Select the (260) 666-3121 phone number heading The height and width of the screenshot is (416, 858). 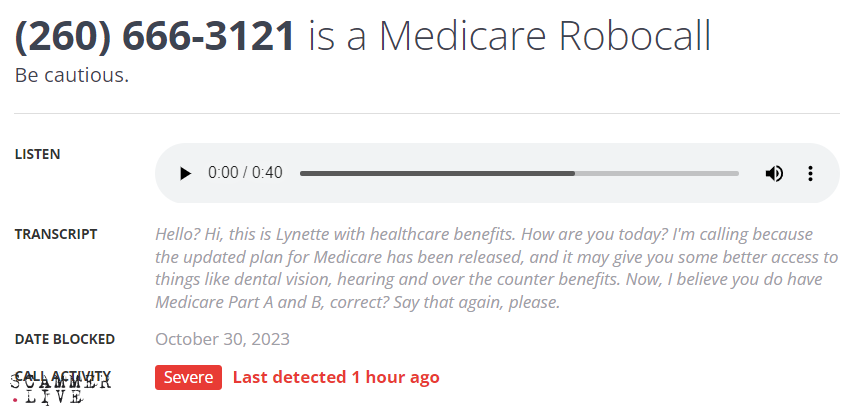coord(155,37)
